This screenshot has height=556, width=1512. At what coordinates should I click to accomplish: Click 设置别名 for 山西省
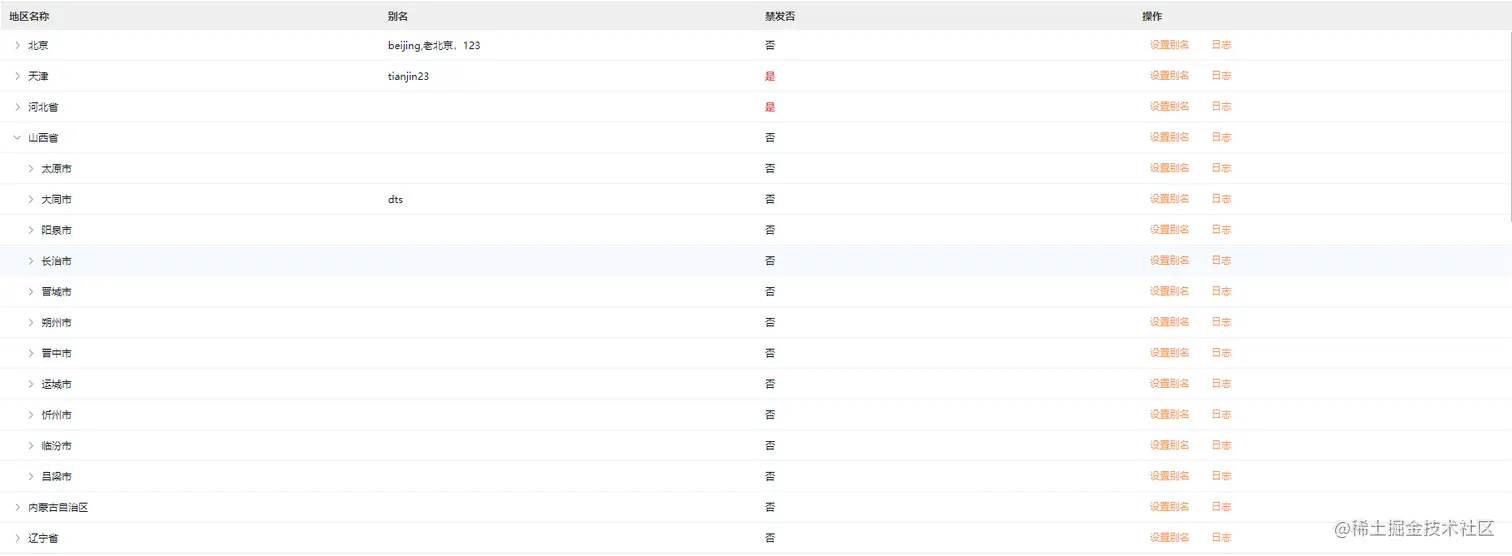[x=1169, y=137]
